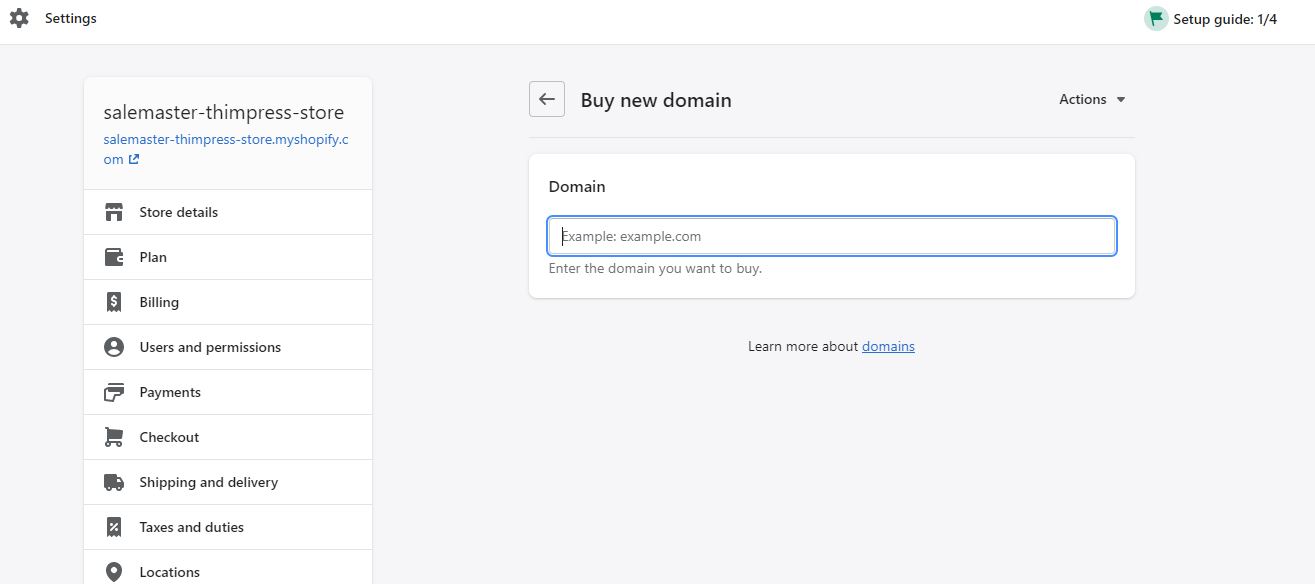
Task: Select the Locations map pin icon
Action: (113, 572)
